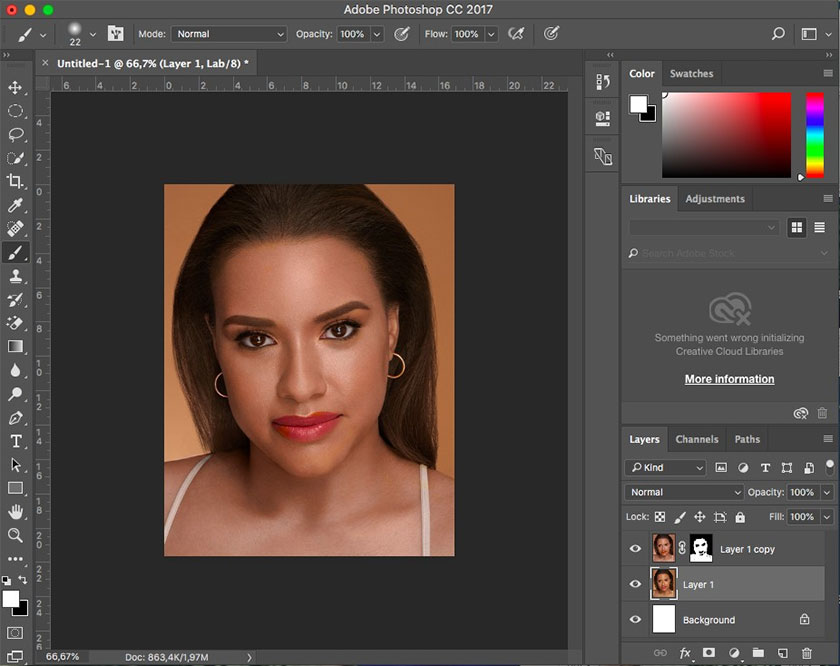This screenshot has width=840, height=666.
Task: Click the More information link
Action: click(x=729, y=379)
